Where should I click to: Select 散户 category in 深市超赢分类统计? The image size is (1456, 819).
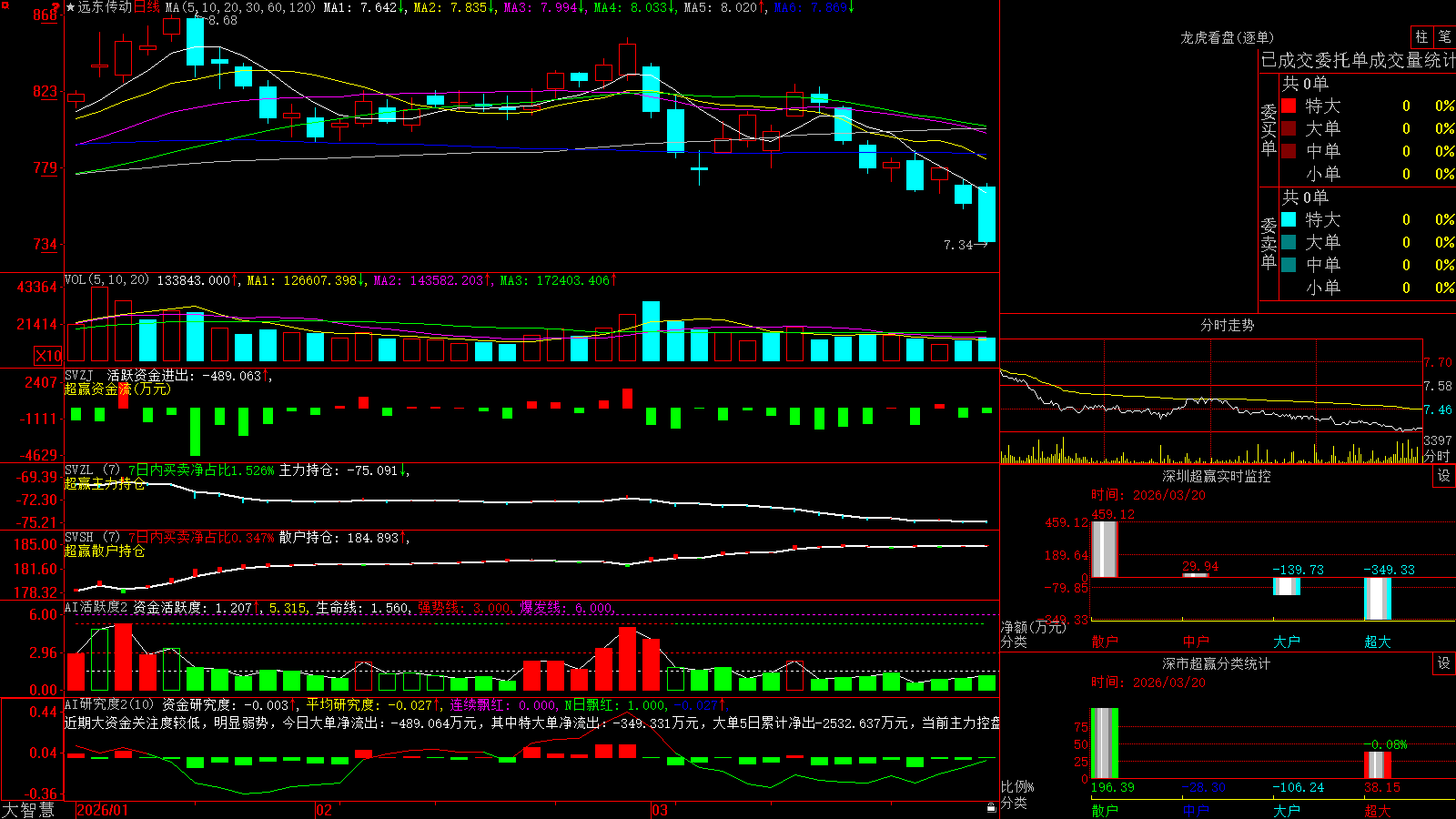tap(1105, 811)
